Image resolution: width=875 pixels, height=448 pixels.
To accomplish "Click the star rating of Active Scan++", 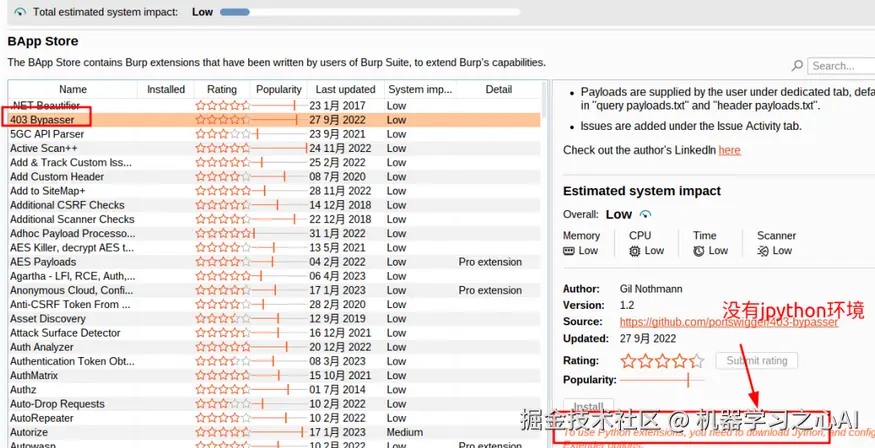I will [x=223, y=148].
